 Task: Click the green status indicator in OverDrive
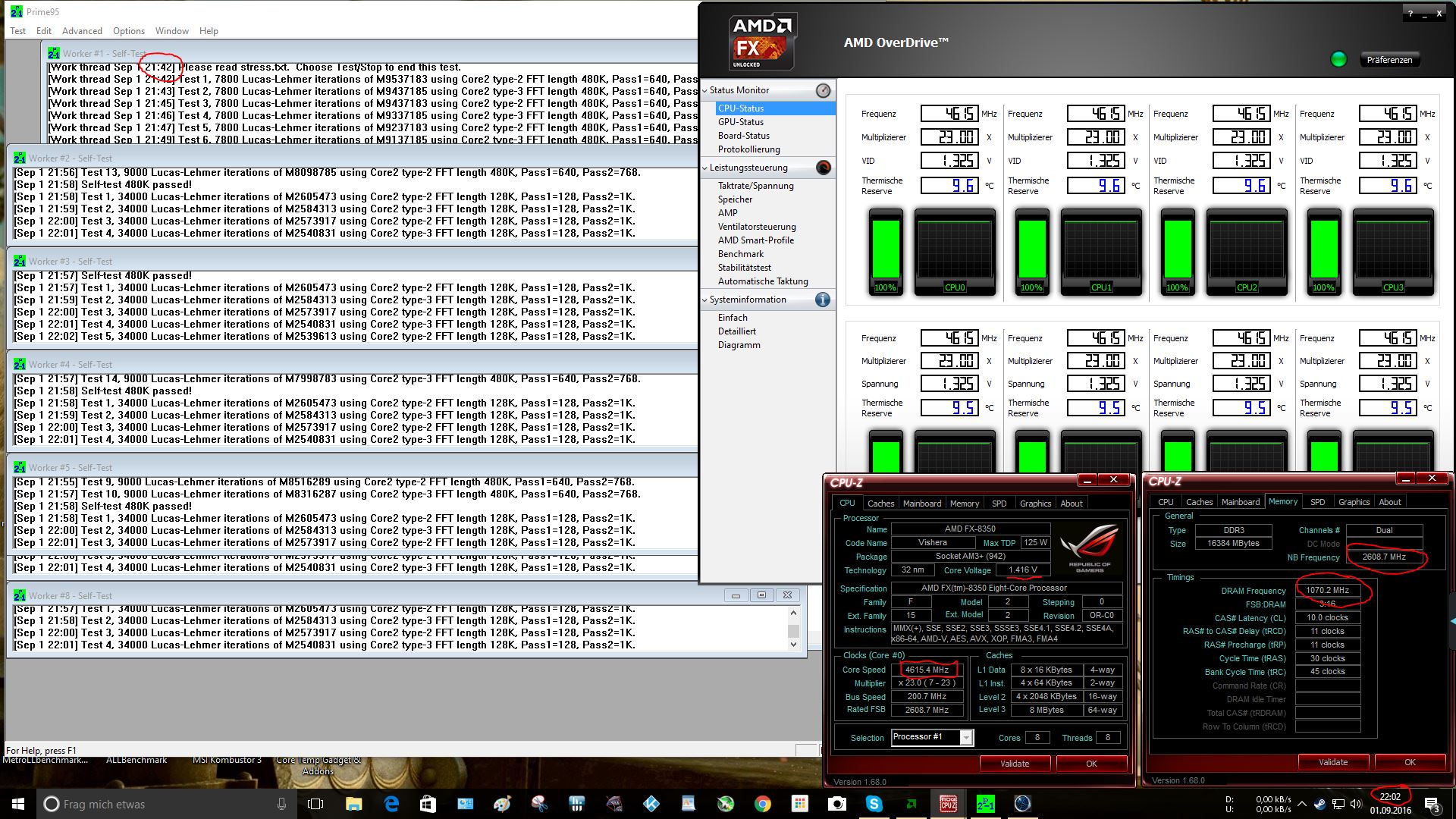[x=1338, y=59]
